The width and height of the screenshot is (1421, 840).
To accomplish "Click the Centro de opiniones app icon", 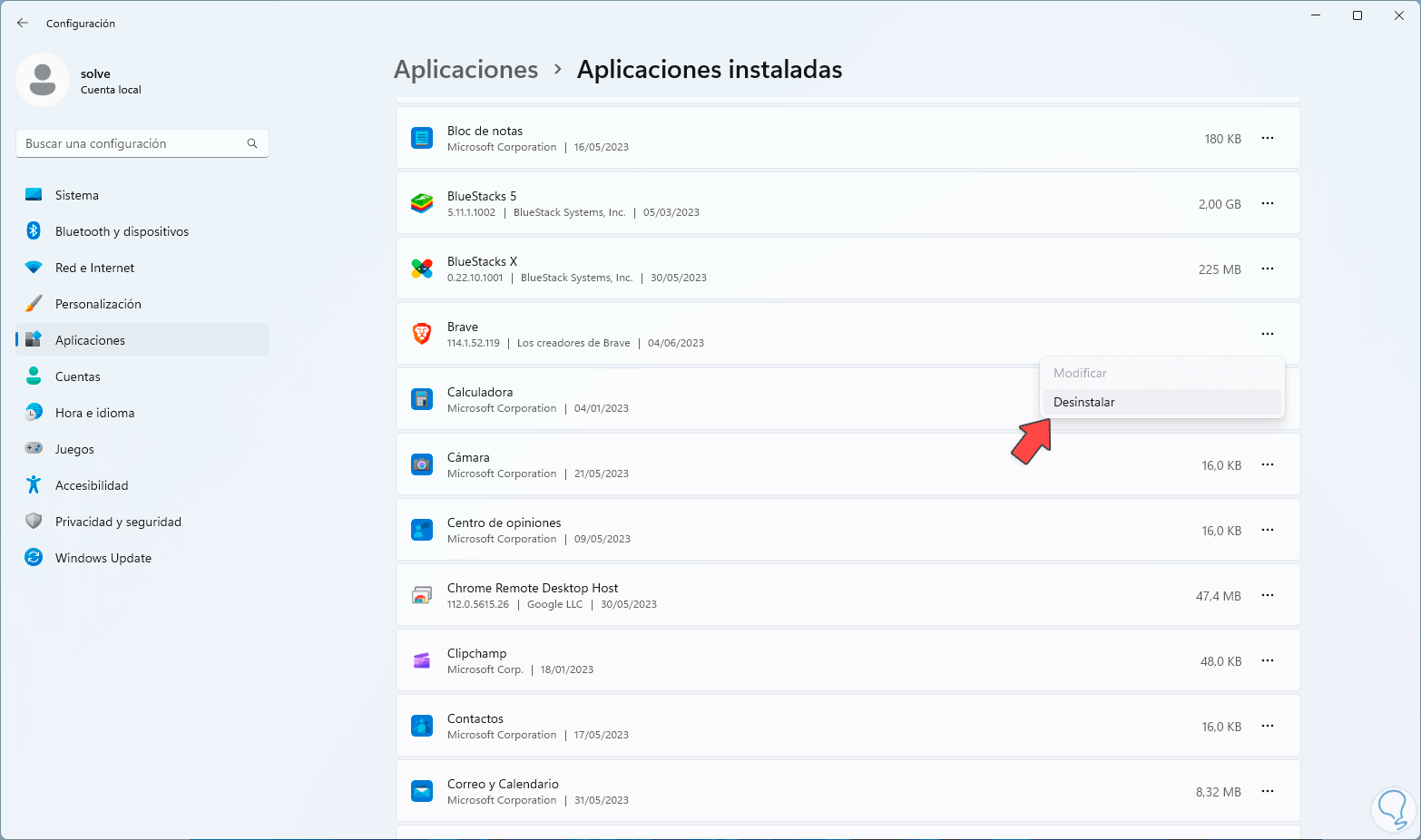I will (422, 530).
